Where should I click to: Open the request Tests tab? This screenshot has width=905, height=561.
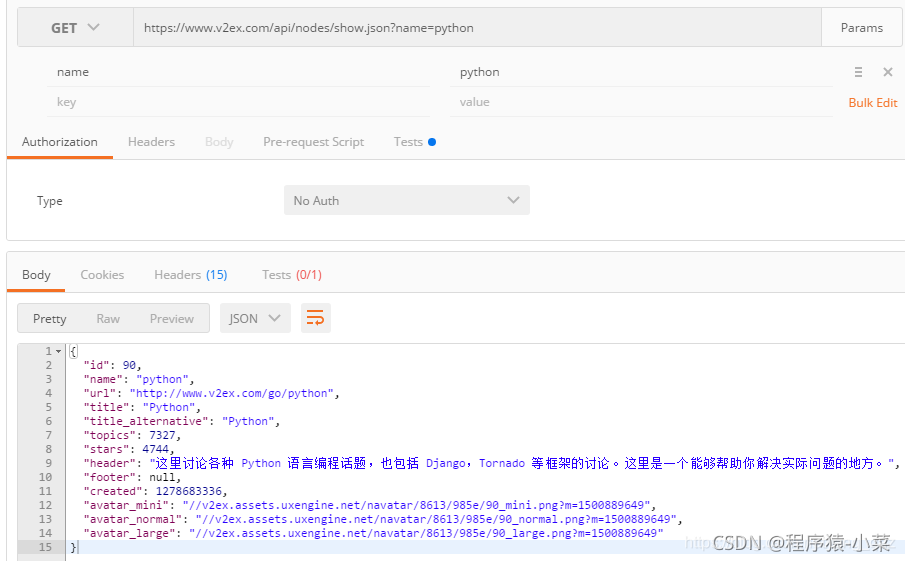click(414, 142)
